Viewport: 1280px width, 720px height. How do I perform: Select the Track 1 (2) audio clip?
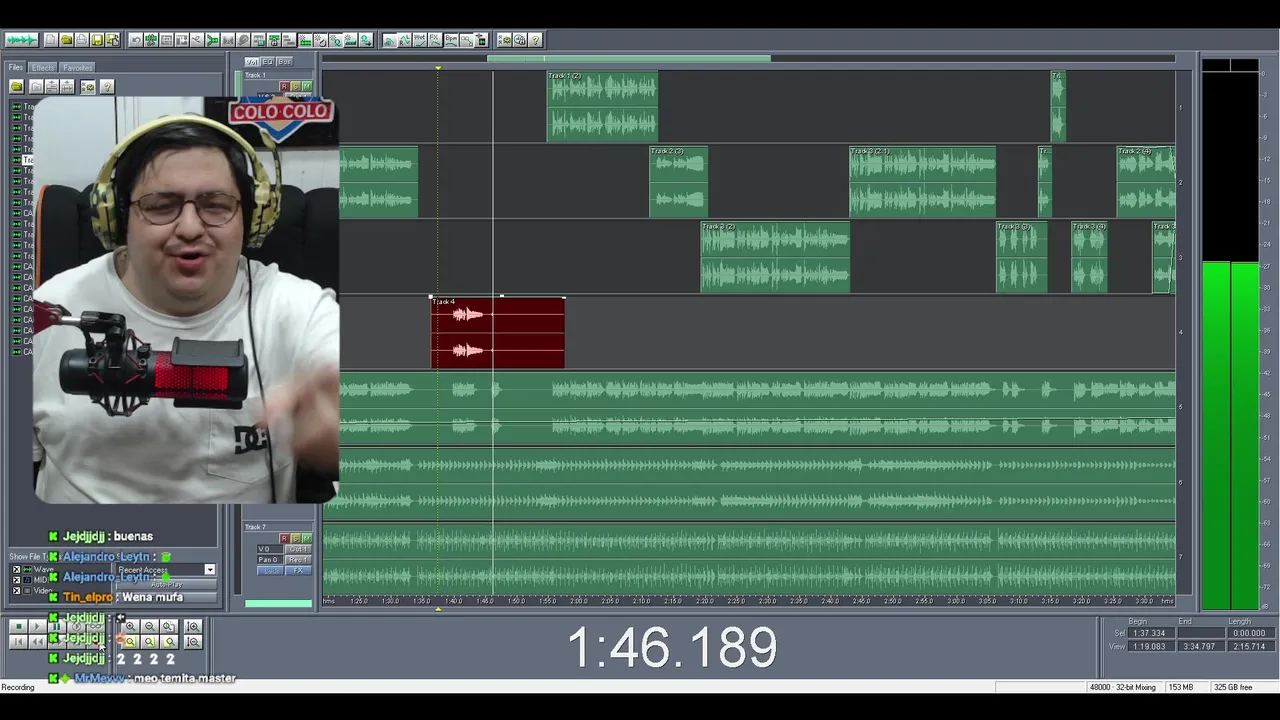pos(602,106)
